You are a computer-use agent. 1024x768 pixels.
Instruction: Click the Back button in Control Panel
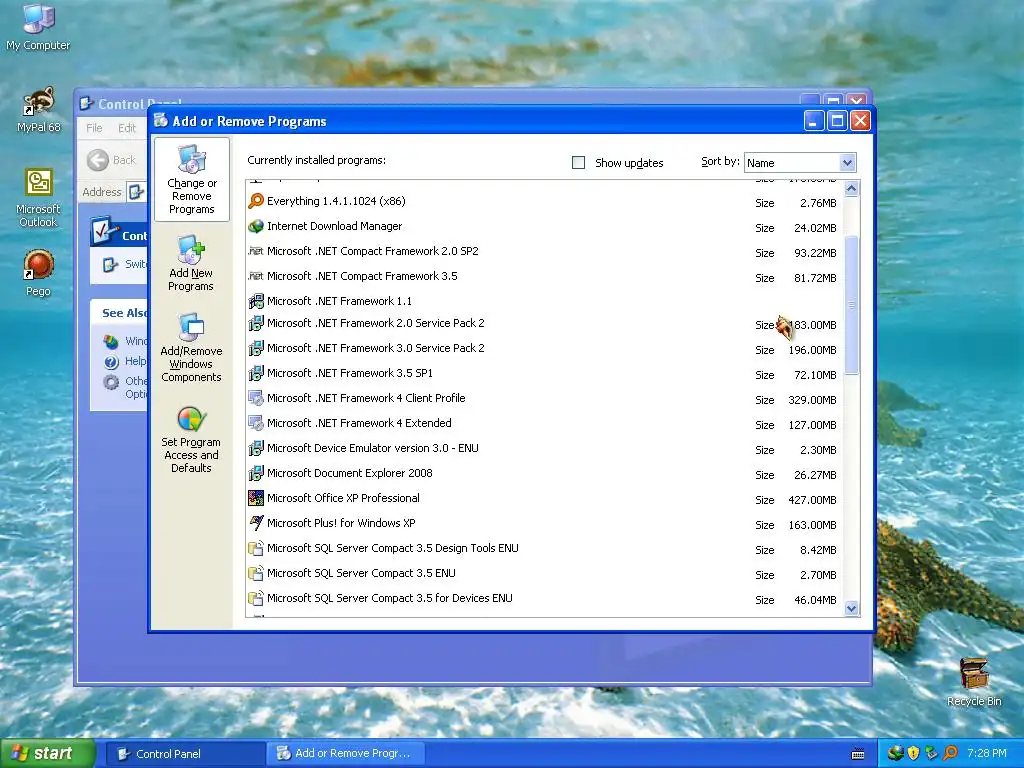(111, 160)
